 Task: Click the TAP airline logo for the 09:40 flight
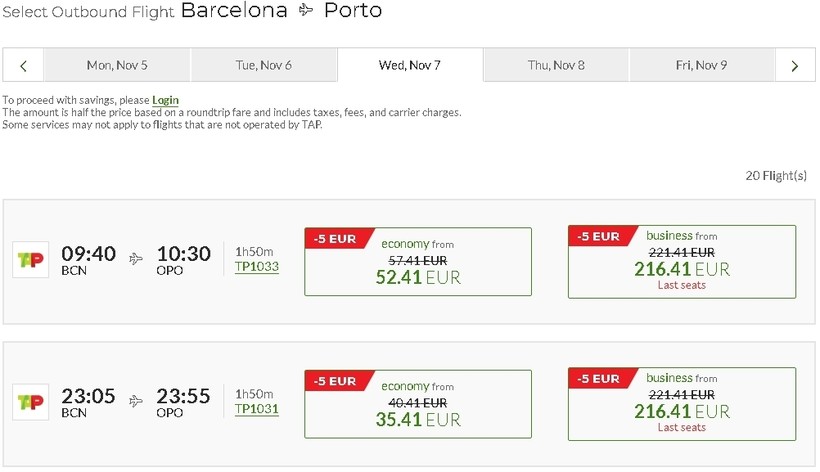(x=30, y=259)
